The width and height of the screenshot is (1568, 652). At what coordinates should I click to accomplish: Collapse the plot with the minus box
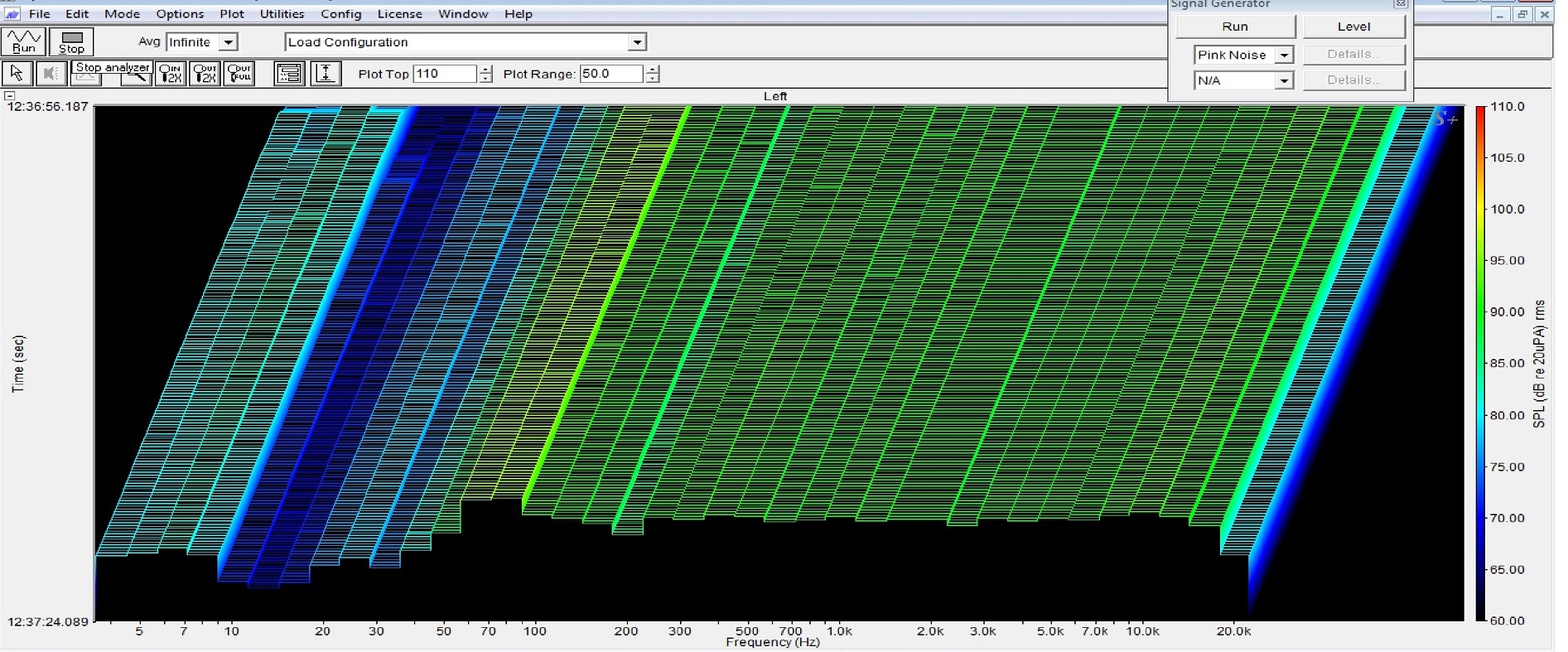9,96
